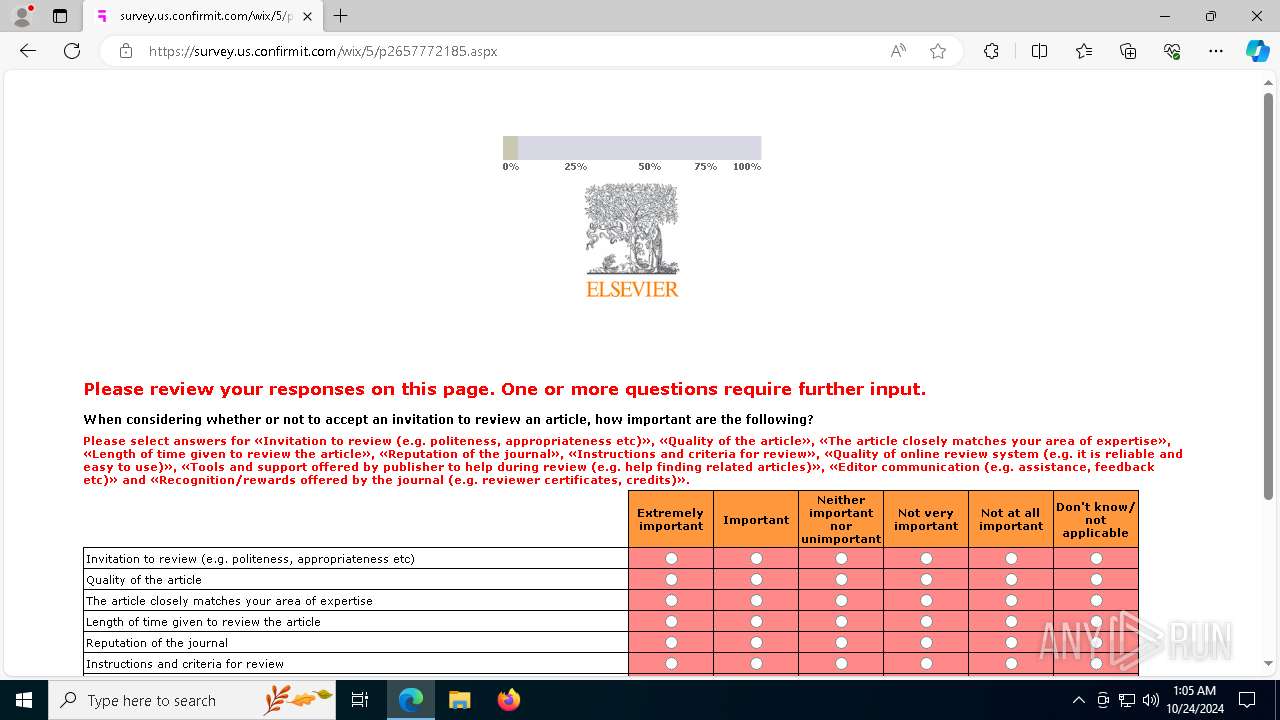Click the survey progress bar
Screen dimensions: 1280x720
click(x=632, y=148)
